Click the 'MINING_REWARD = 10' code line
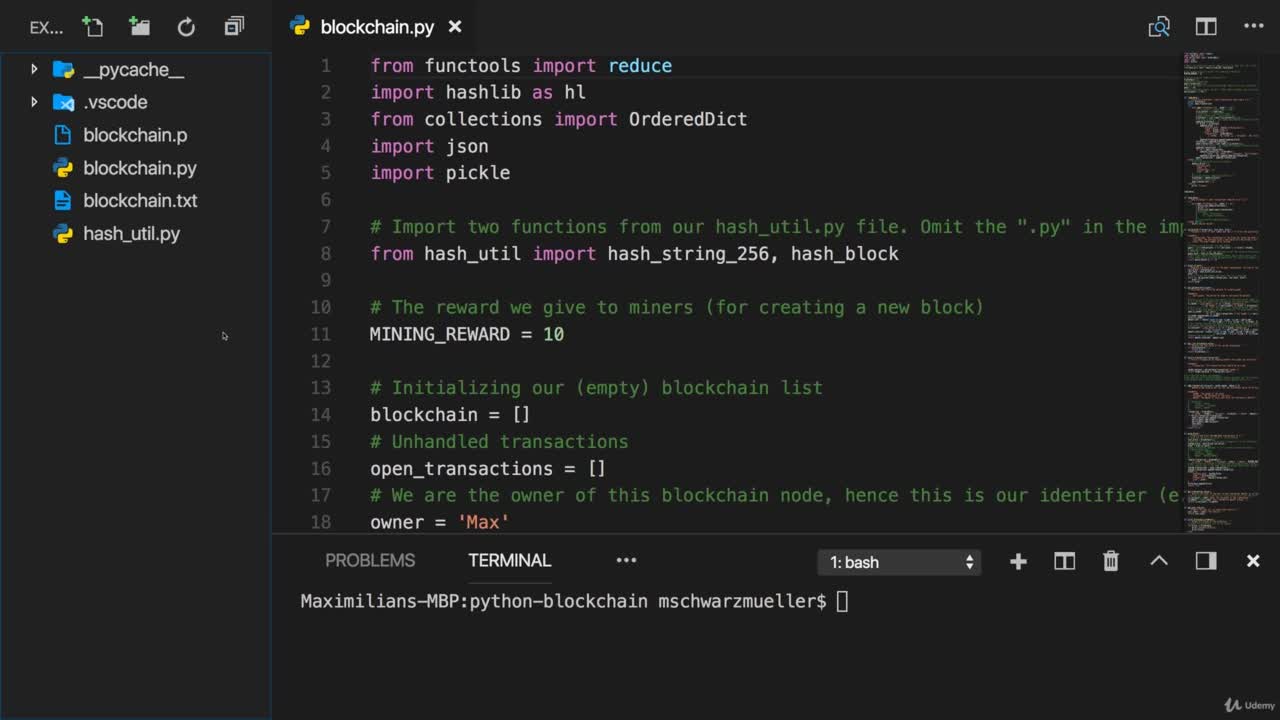The width and height of the screenshot is (1280, 720). 467,334
